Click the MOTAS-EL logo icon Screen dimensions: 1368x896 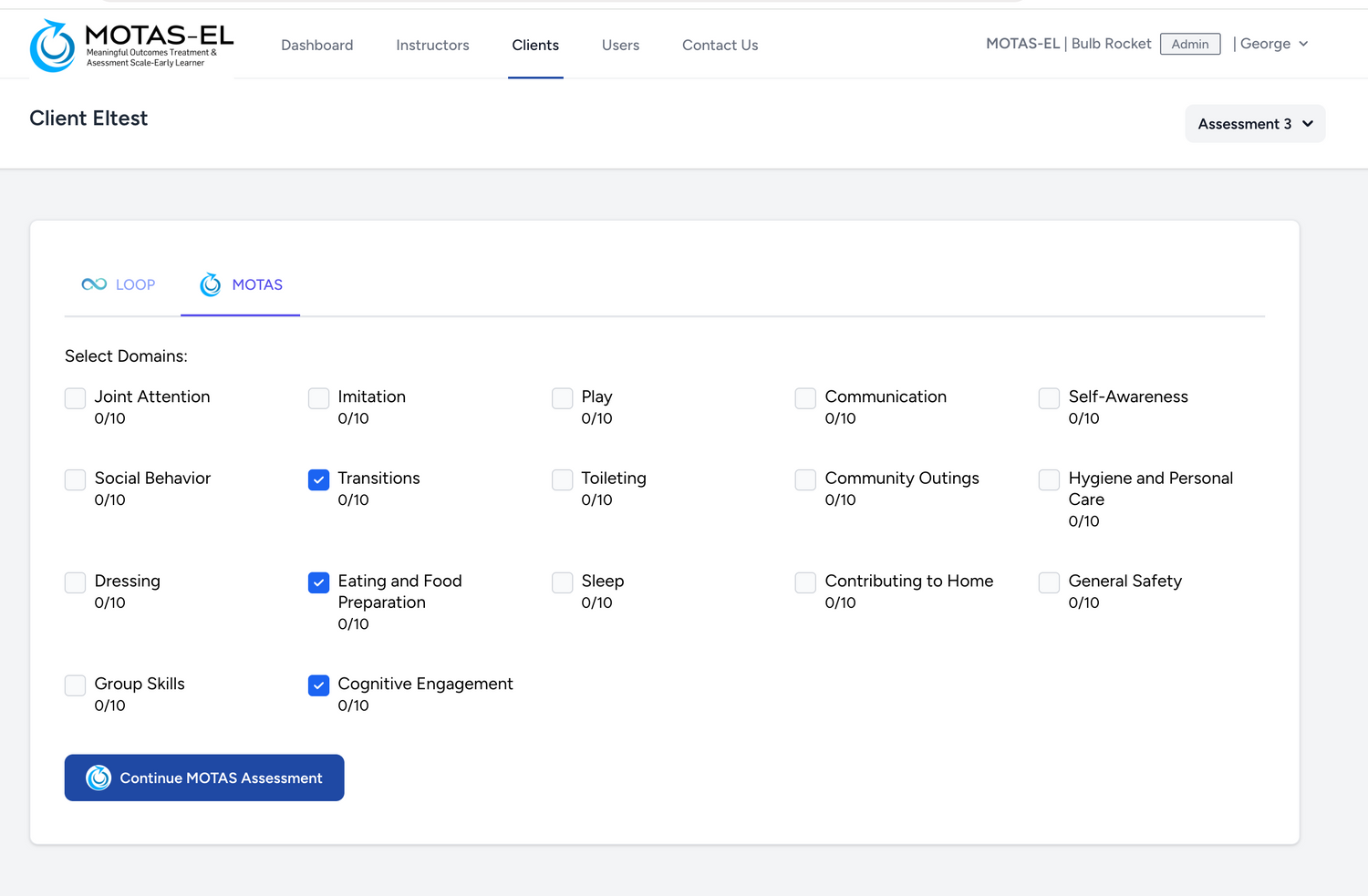pyautogui.click(x=52, y=46)
